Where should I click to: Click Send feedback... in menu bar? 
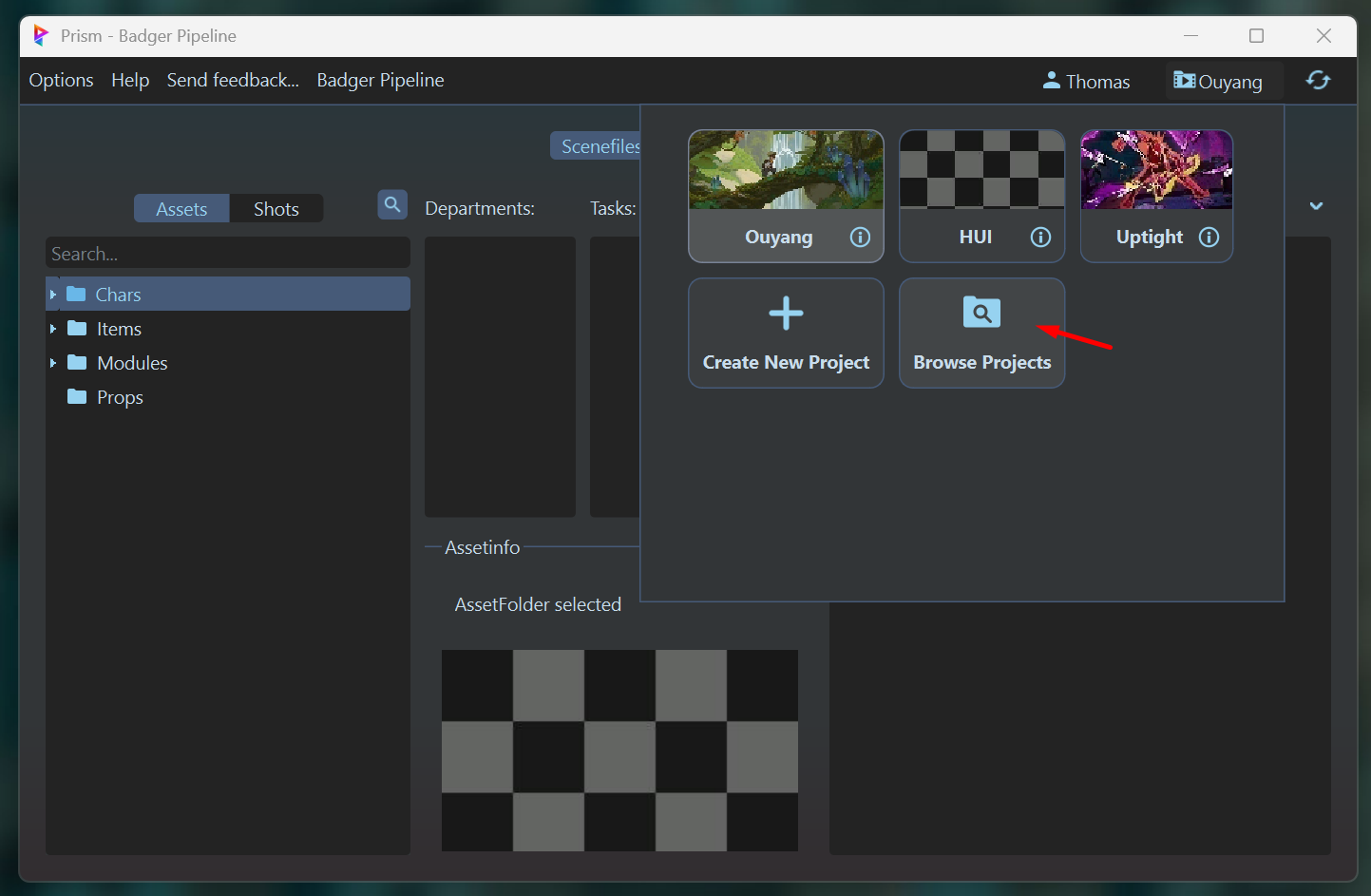click(x=233, y=81)
